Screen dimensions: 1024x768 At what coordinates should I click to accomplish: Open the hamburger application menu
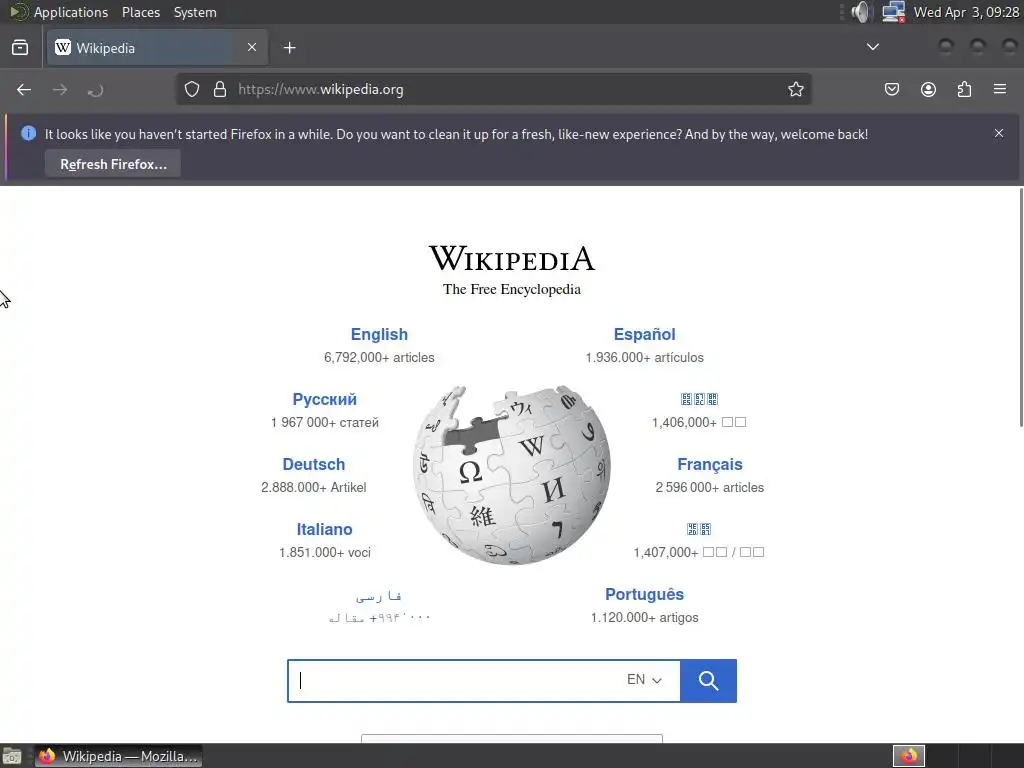(1000, 89)
